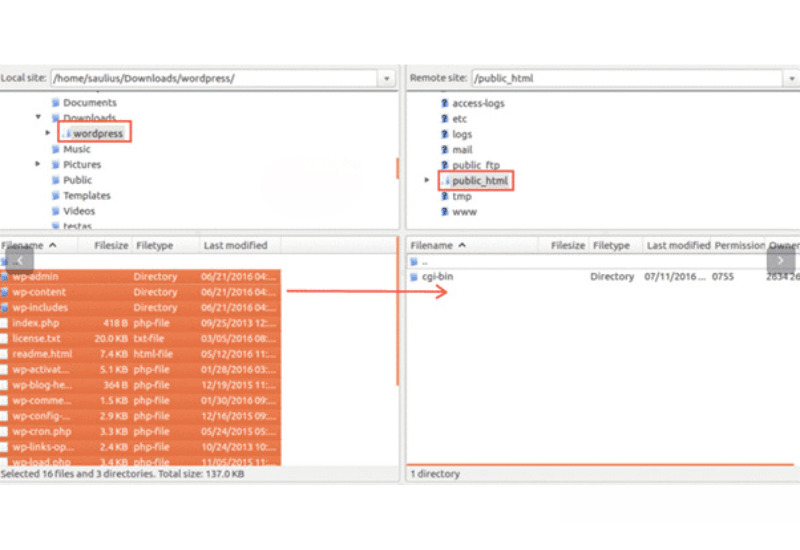This screenshot has width=800, height=550.
Task: Expand the wordpress folder tree node
Action: coord(47,133)
